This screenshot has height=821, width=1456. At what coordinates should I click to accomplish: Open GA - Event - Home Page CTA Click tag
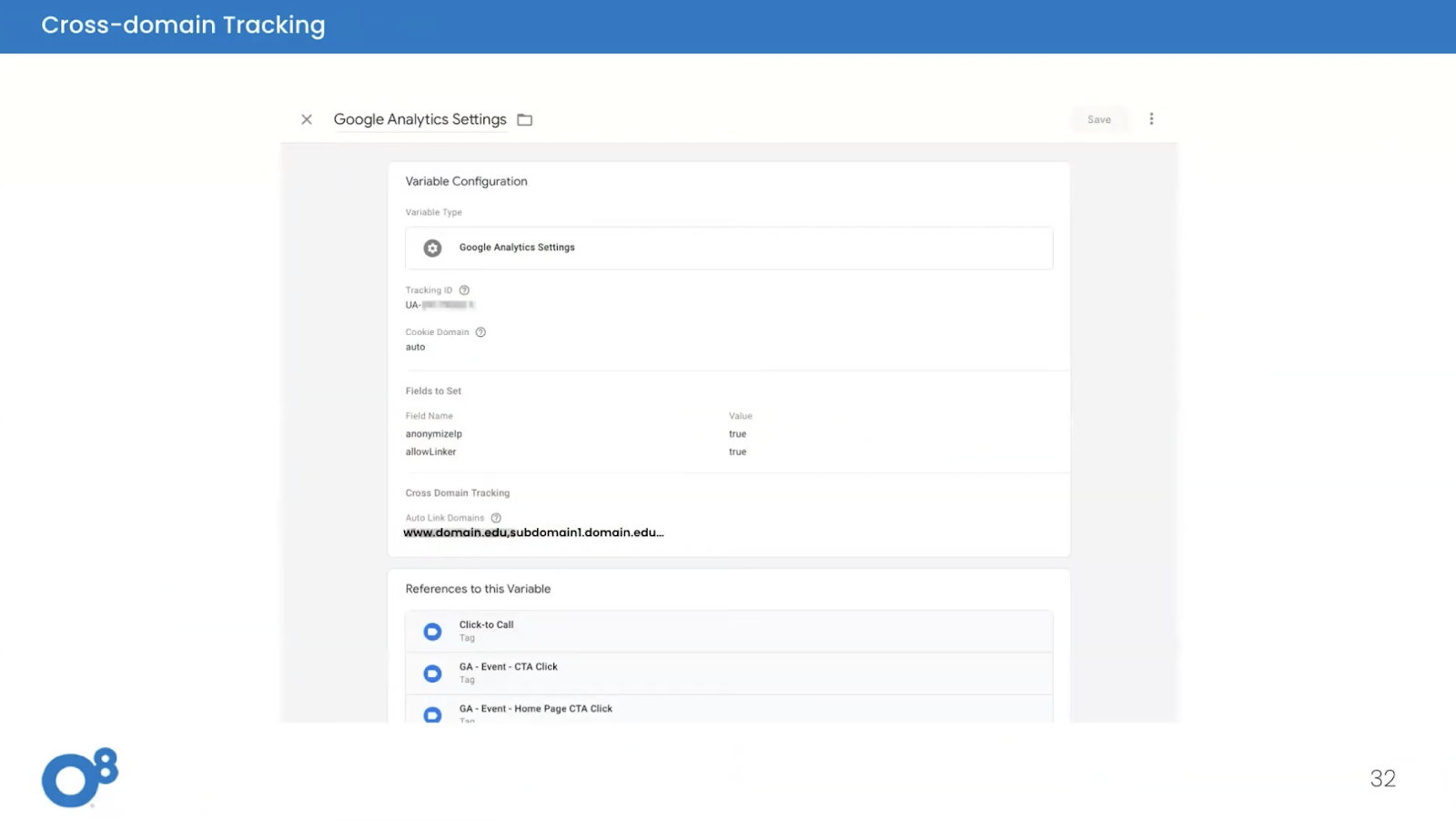[729, 711]
